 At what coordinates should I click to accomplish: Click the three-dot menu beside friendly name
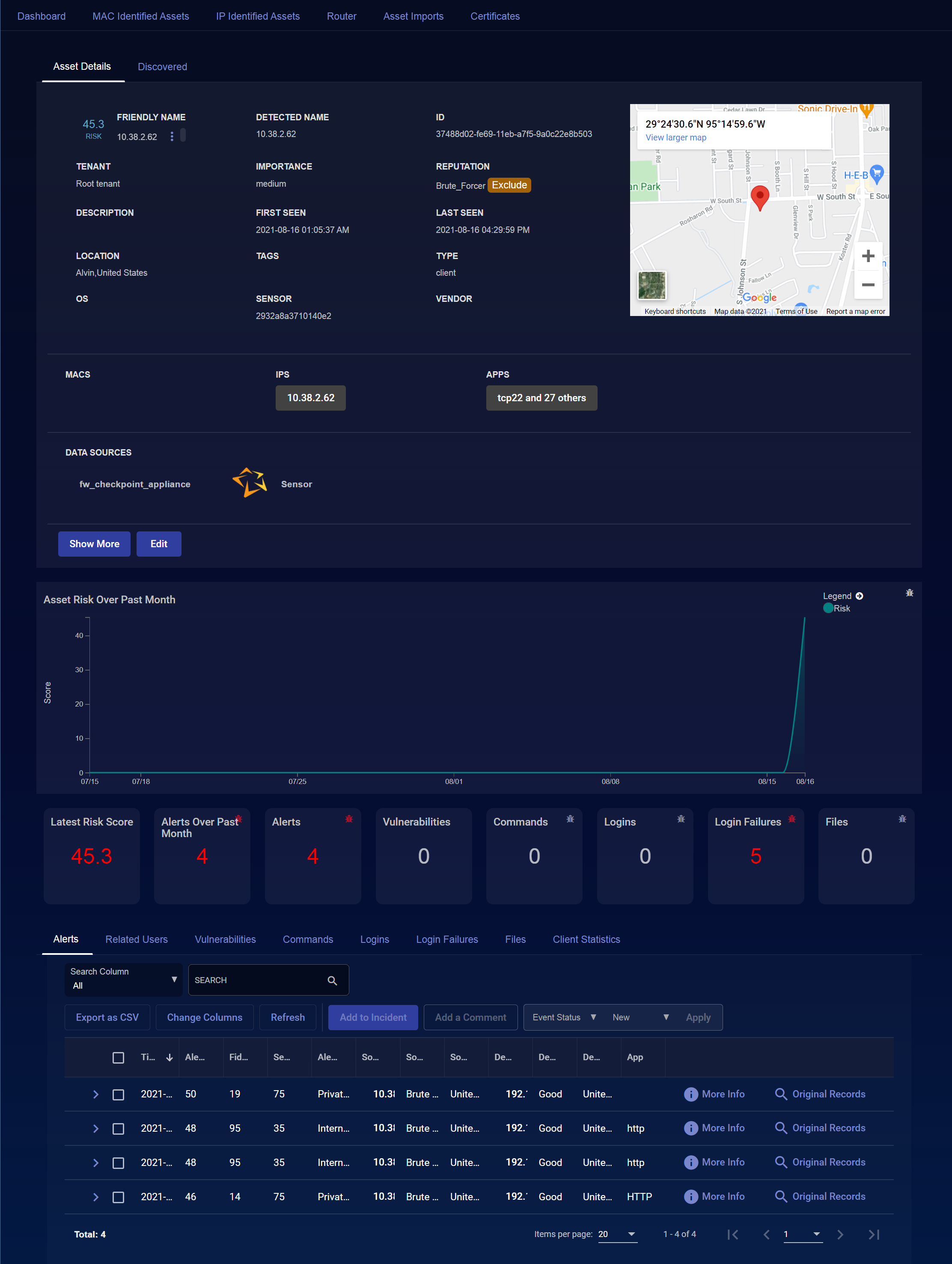[171, 137]
